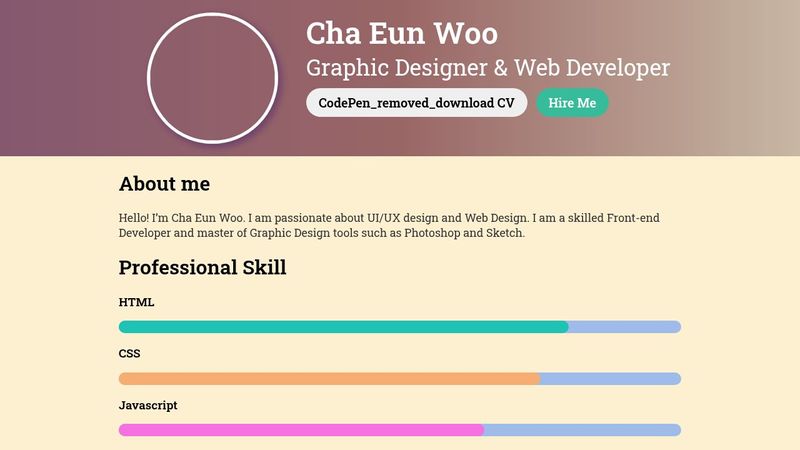The height and width of the screenshot is (450, 800).
Task: Click the circular profile picture
Action: tap(212, 78)
